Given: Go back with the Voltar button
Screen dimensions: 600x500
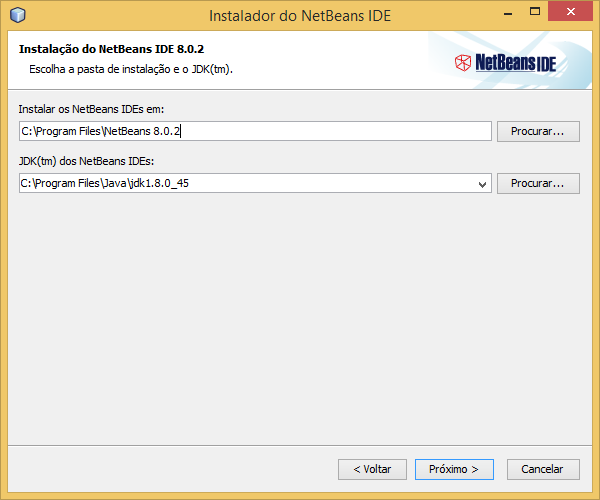Looking at the screenshot, I should click(x=372, y=469).
